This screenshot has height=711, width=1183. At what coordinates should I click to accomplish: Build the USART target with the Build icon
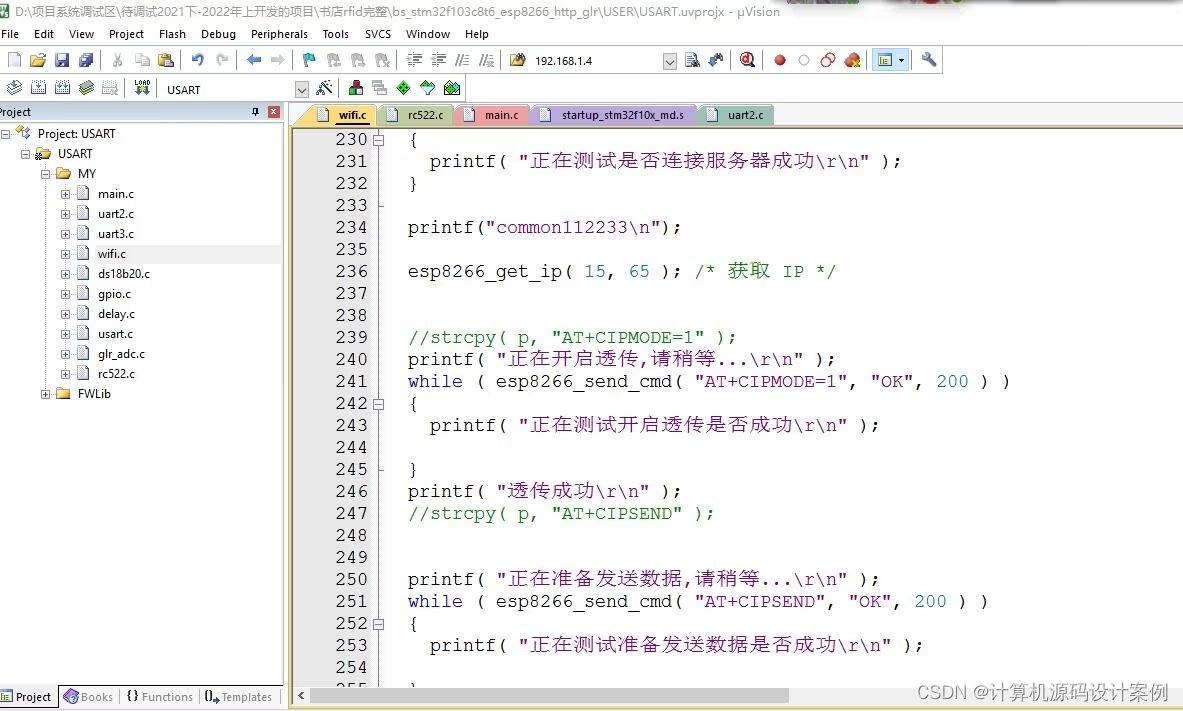(37, 88)
